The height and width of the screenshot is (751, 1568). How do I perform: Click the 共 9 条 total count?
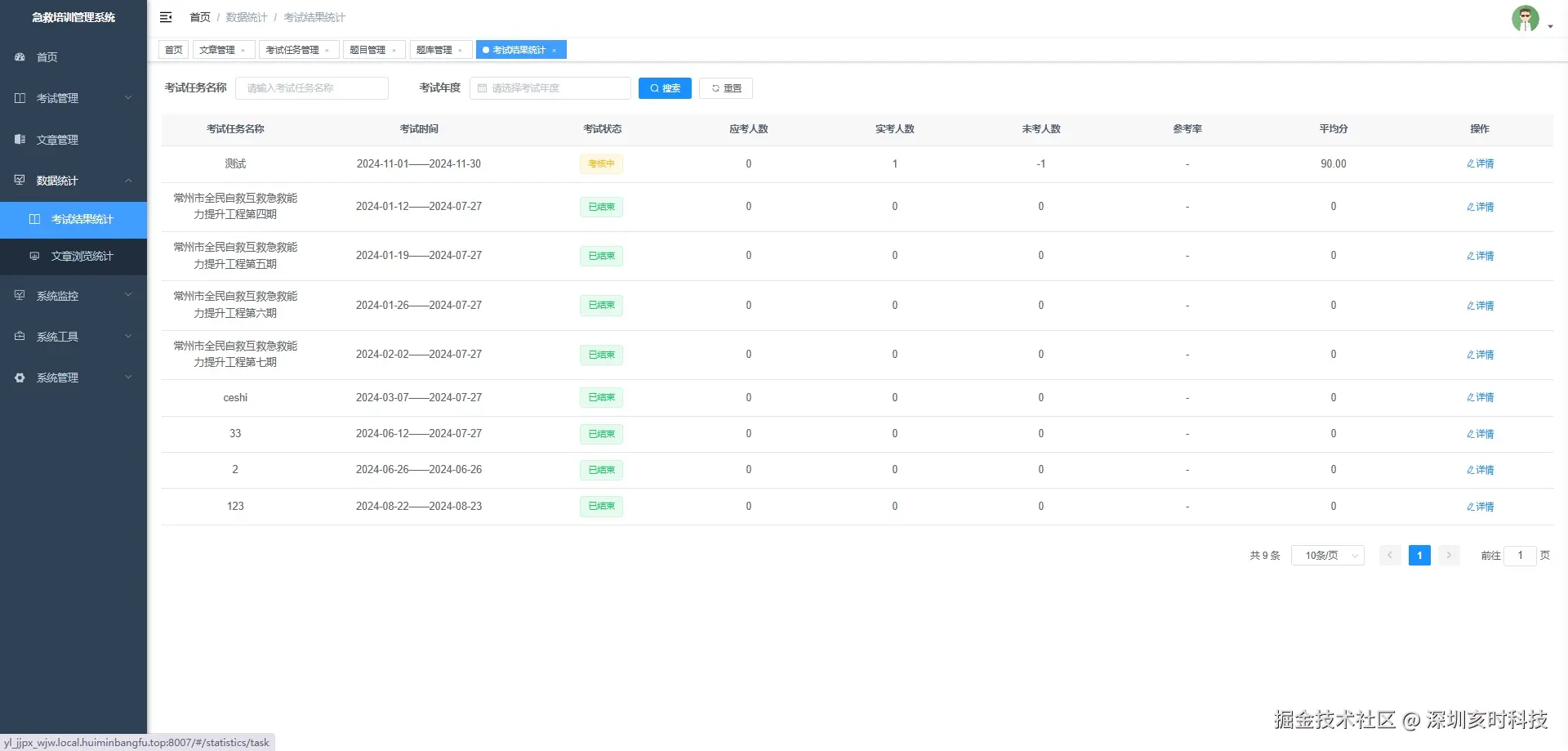pos(1265,556)
